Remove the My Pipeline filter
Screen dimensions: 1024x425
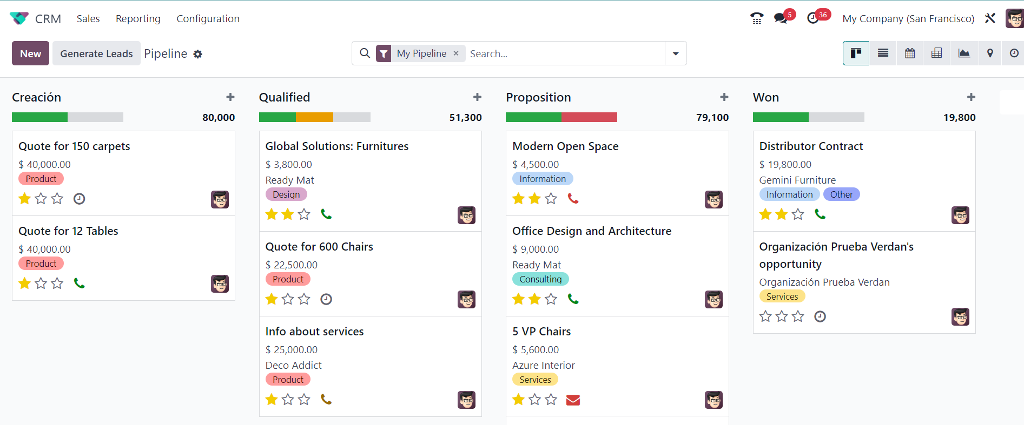click(x=456, y=54)
